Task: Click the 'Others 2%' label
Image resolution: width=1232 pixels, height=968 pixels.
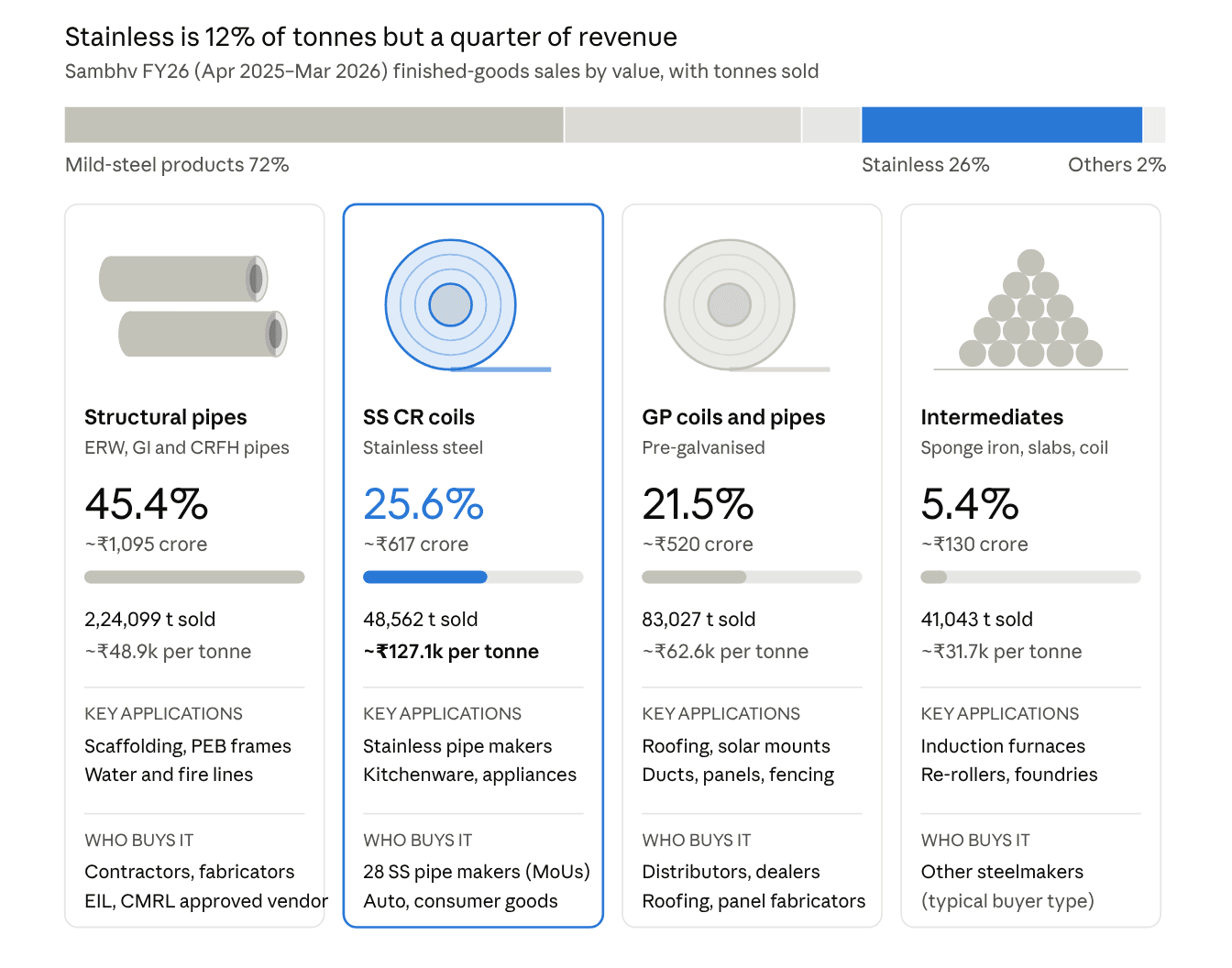Action: [x=1116, y=165]
